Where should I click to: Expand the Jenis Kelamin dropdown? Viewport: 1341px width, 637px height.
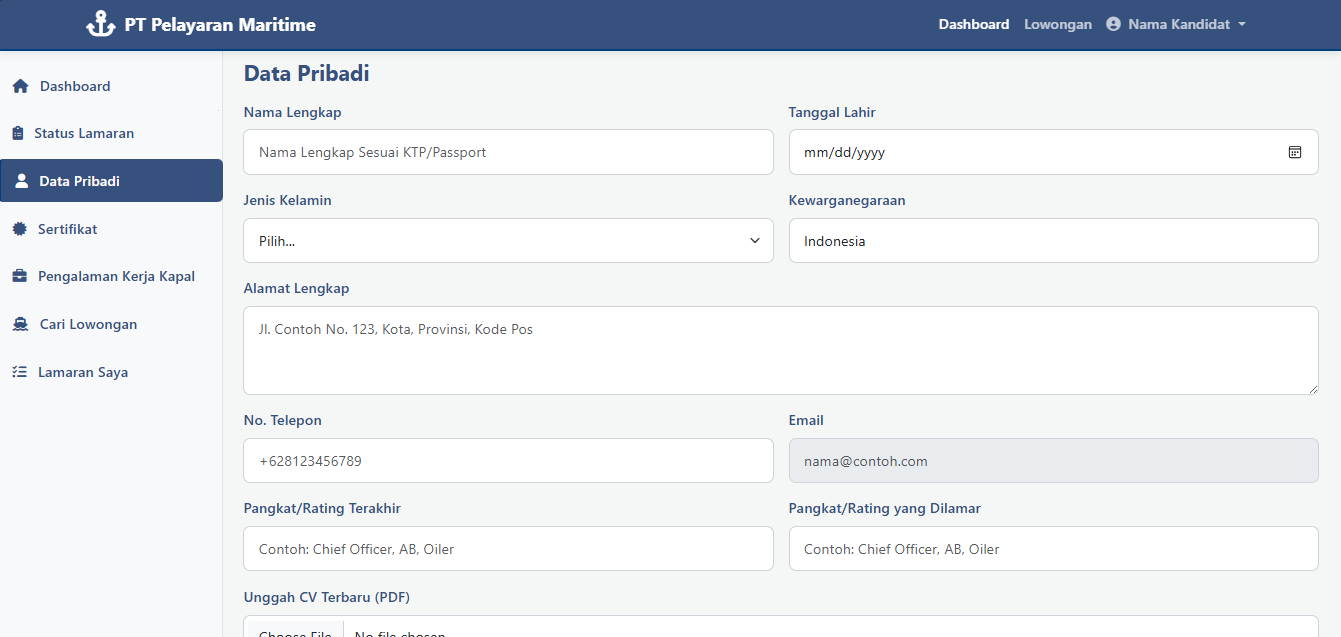point(508,241)
